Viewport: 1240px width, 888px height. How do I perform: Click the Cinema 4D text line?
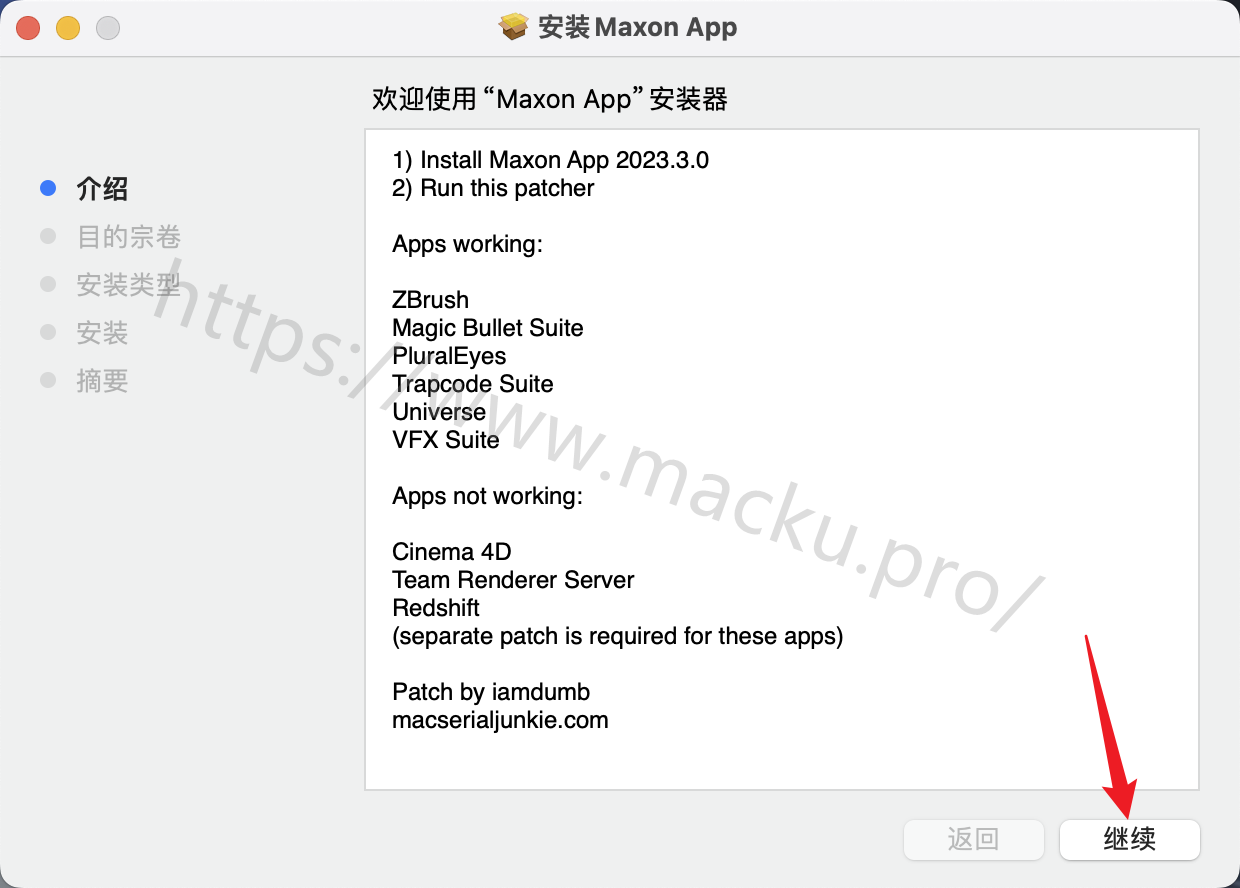click(452, 552)
